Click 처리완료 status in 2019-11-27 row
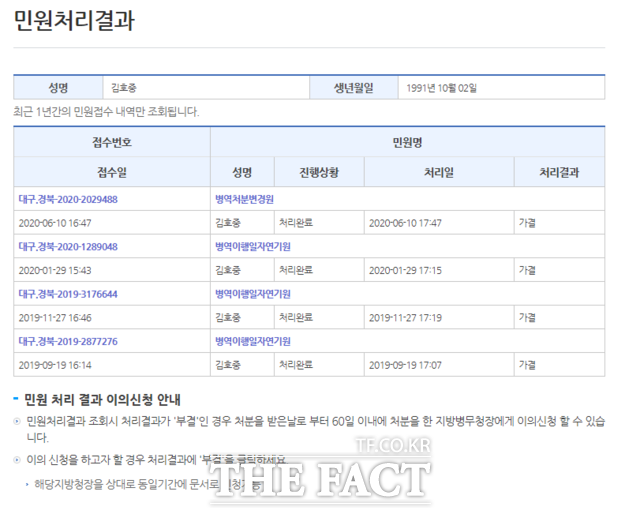Image resolution: width=640 pixels, height=514 pixels. [x=296, y=318]
